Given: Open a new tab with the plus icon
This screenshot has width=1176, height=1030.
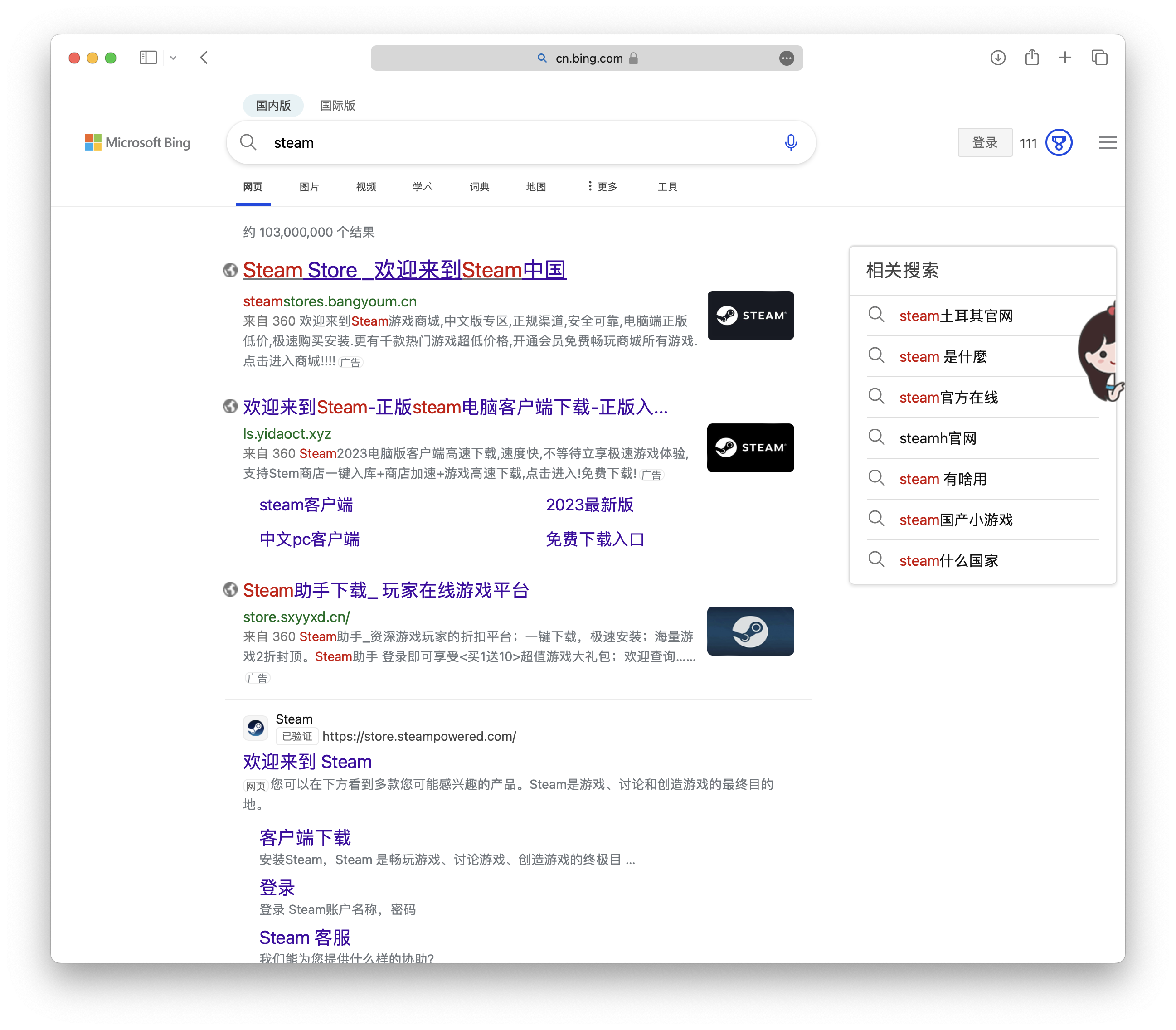Looking at the screenshot, I should pos(1065,58).
